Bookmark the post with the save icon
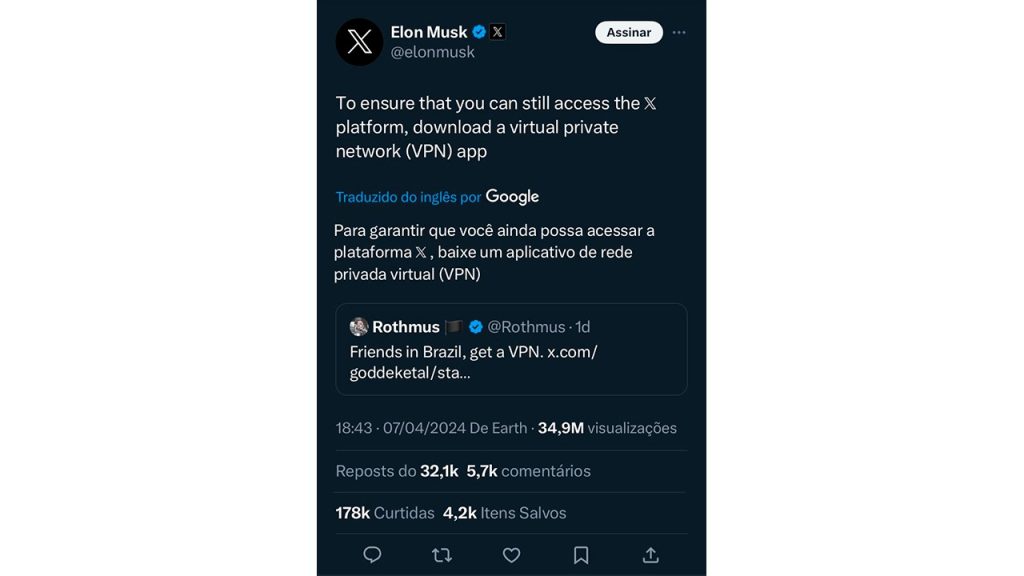 point(581,555)
